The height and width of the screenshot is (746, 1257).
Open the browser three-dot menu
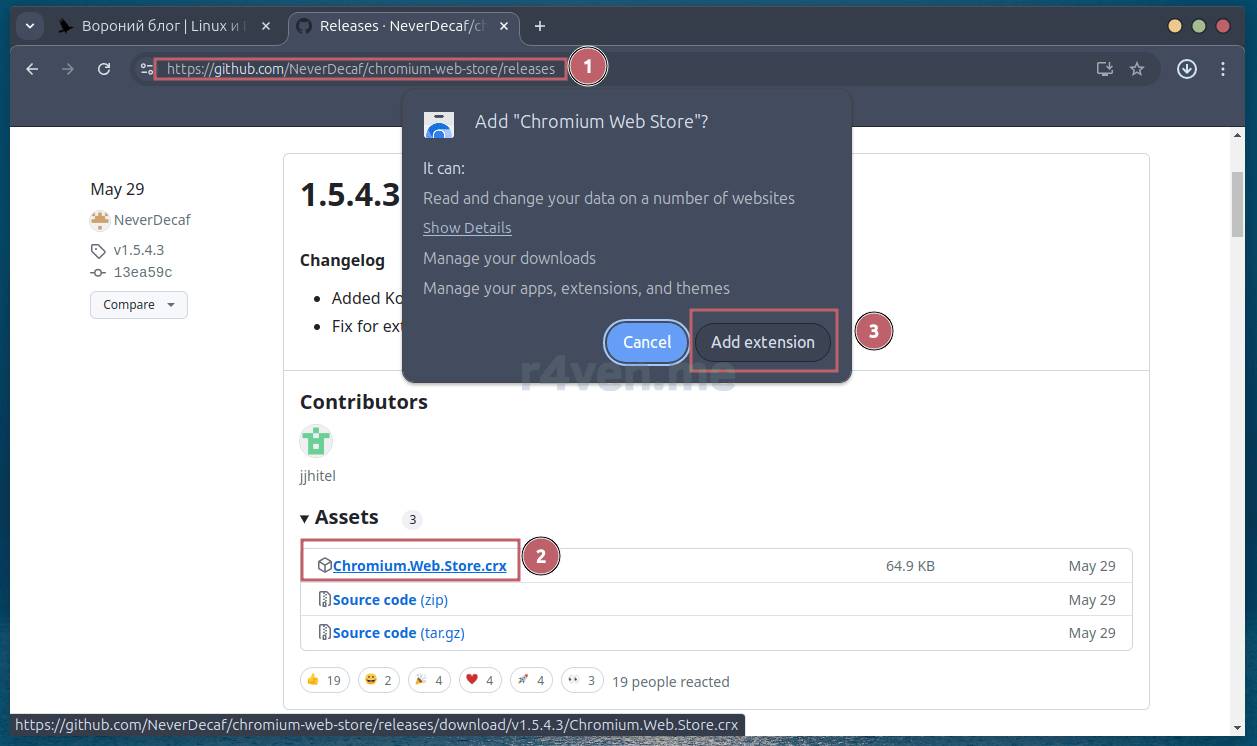(1223, 69)
